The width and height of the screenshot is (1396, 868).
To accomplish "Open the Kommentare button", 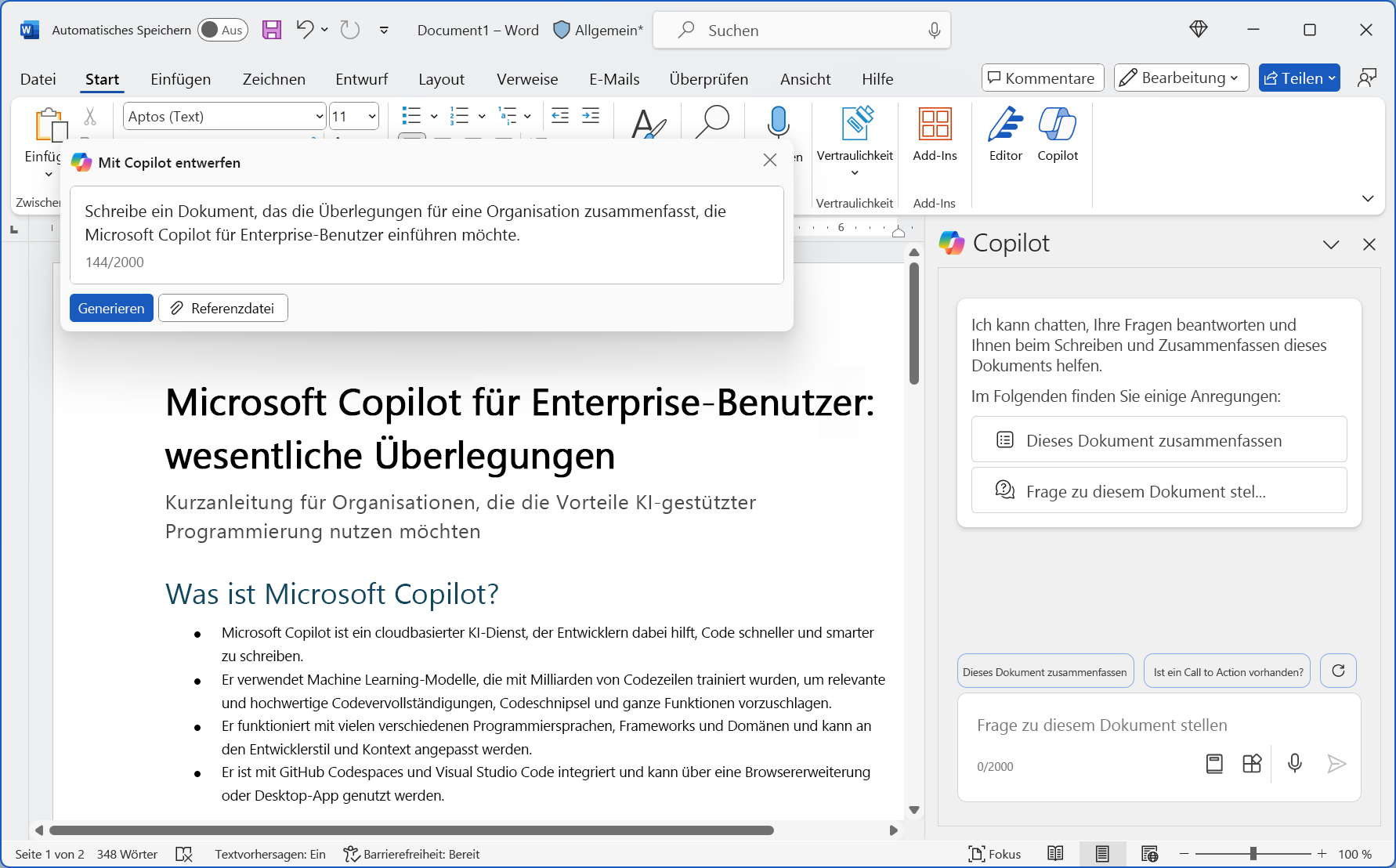I will click(x=1043, y=78).
